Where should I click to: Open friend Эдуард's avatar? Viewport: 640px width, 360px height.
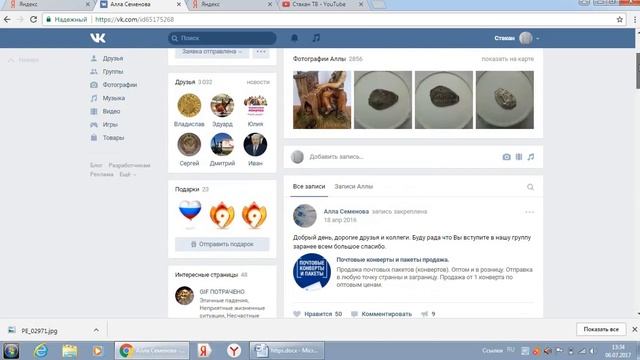tap(222, 105)
